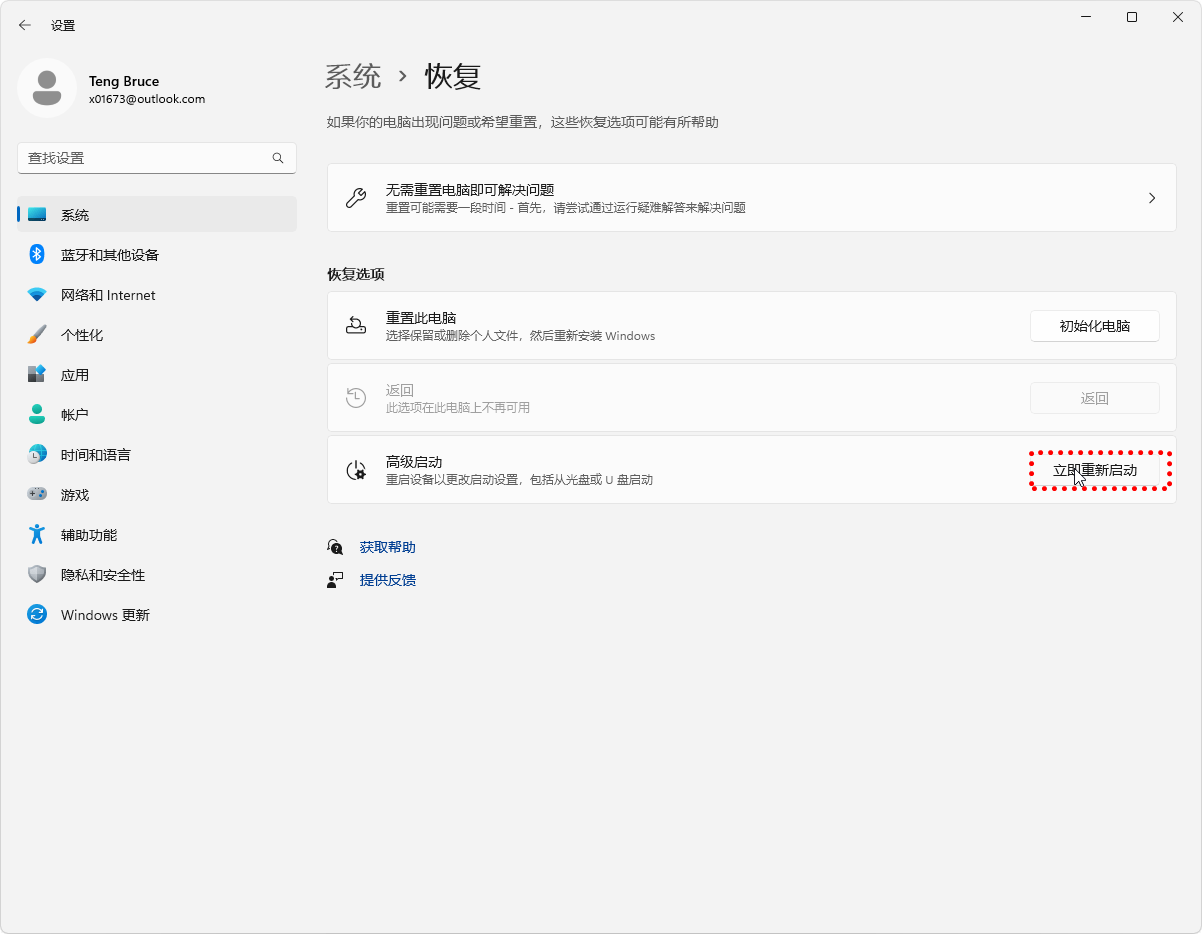Click the 初始化电脑 button
Screen dimensions: 1202x934
tap(1095, 326)
